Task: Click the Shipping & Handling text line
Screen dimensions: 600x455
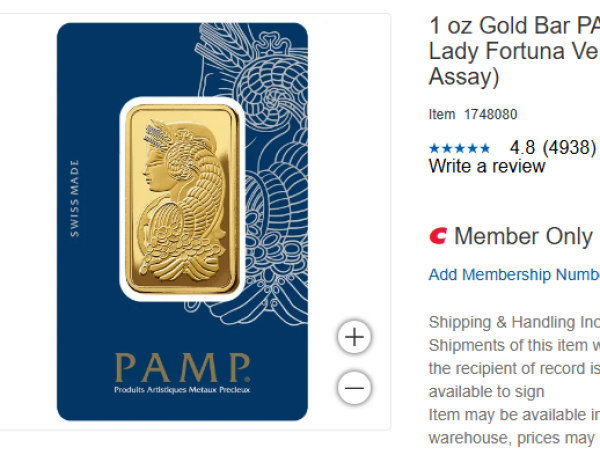Action: [514, 322]
